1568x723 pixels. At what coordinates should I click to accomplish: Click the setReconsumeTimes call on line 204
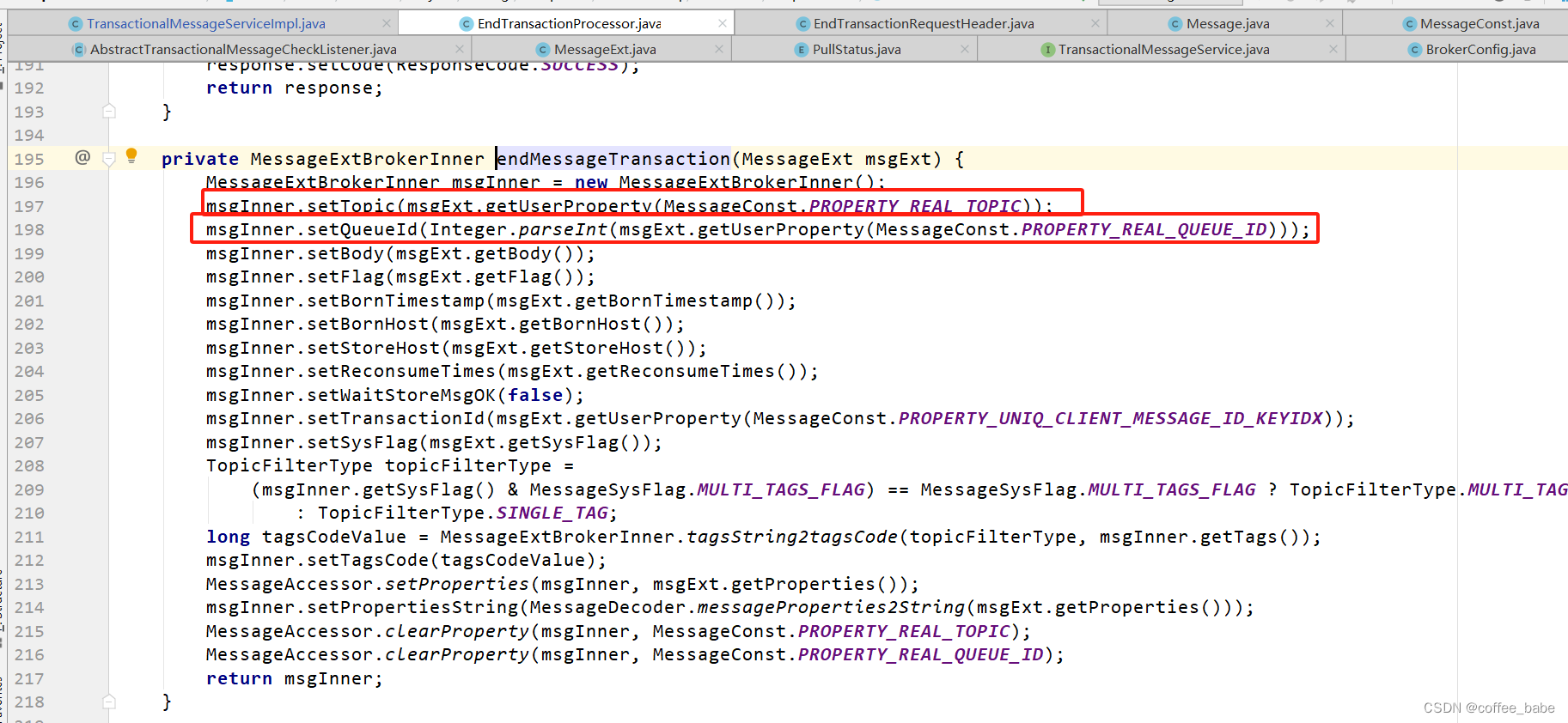coord(401,371)
